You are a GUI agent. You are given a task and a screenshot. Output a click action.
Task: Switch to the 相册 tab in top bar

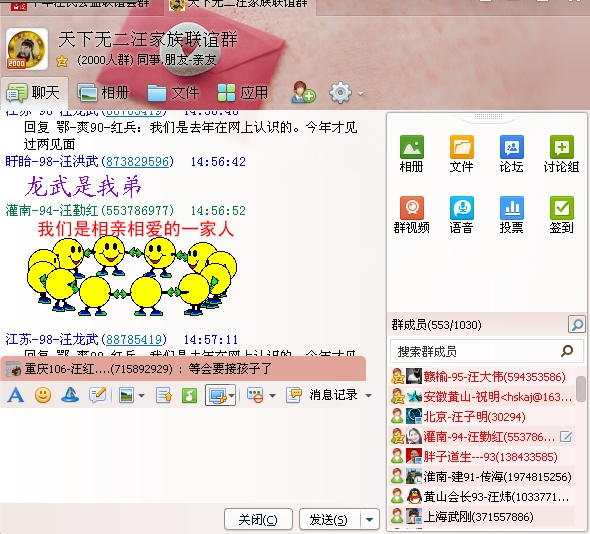coord(103,93)
